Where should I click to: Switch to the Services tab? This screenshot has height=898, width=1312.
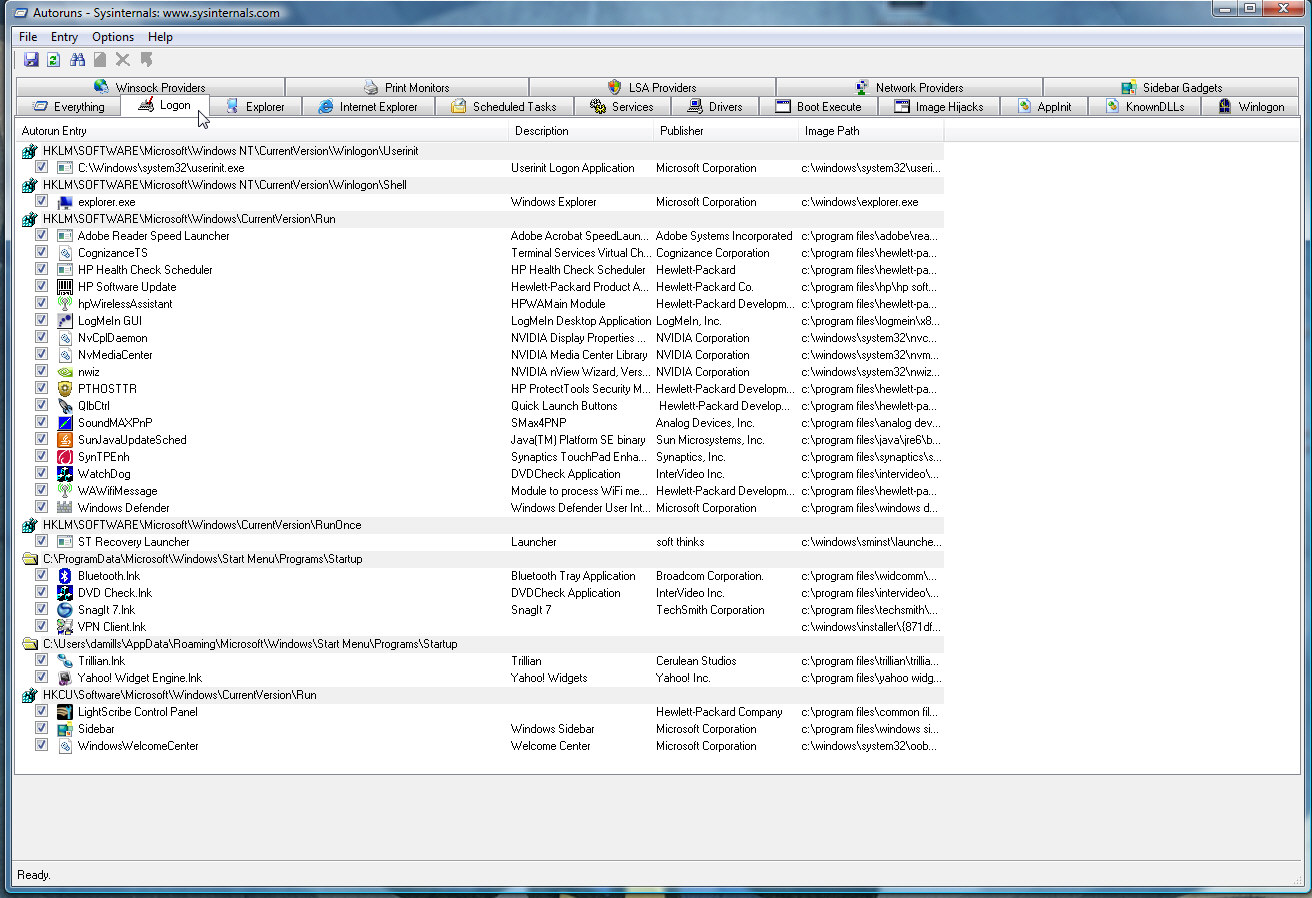click(x=621, y=106)
